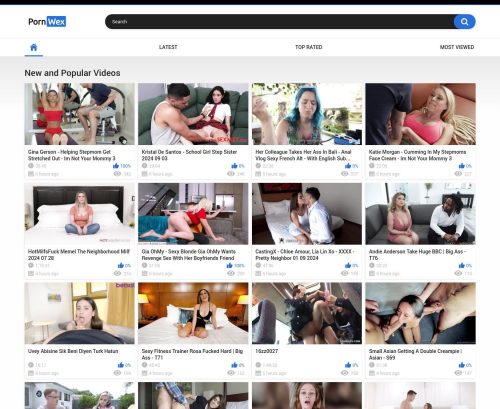Click the home icon in navigation bar

pos(34,47)
